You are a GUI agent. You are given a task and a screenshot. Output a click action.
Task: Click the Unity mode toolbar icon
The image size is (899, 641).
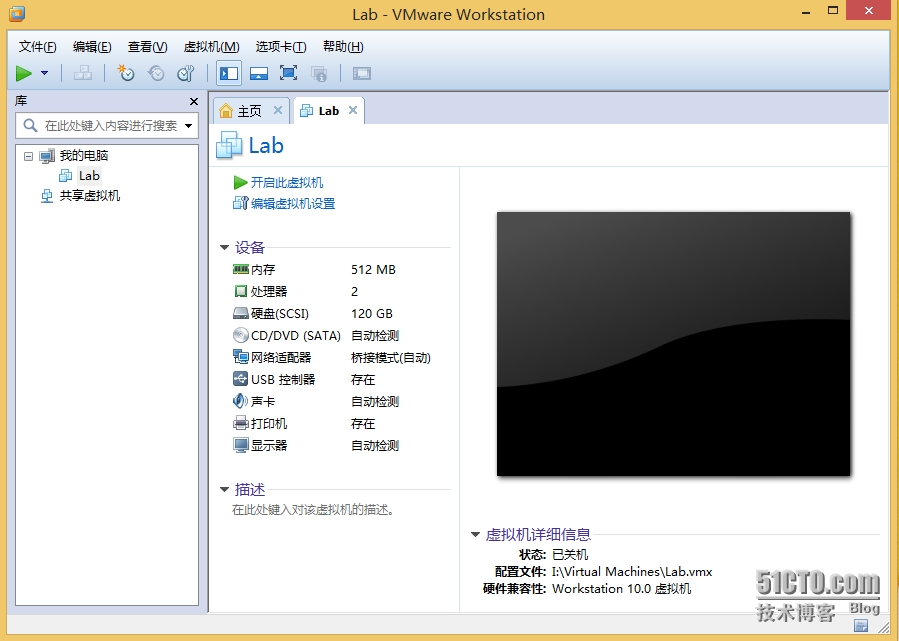point(319,73)
